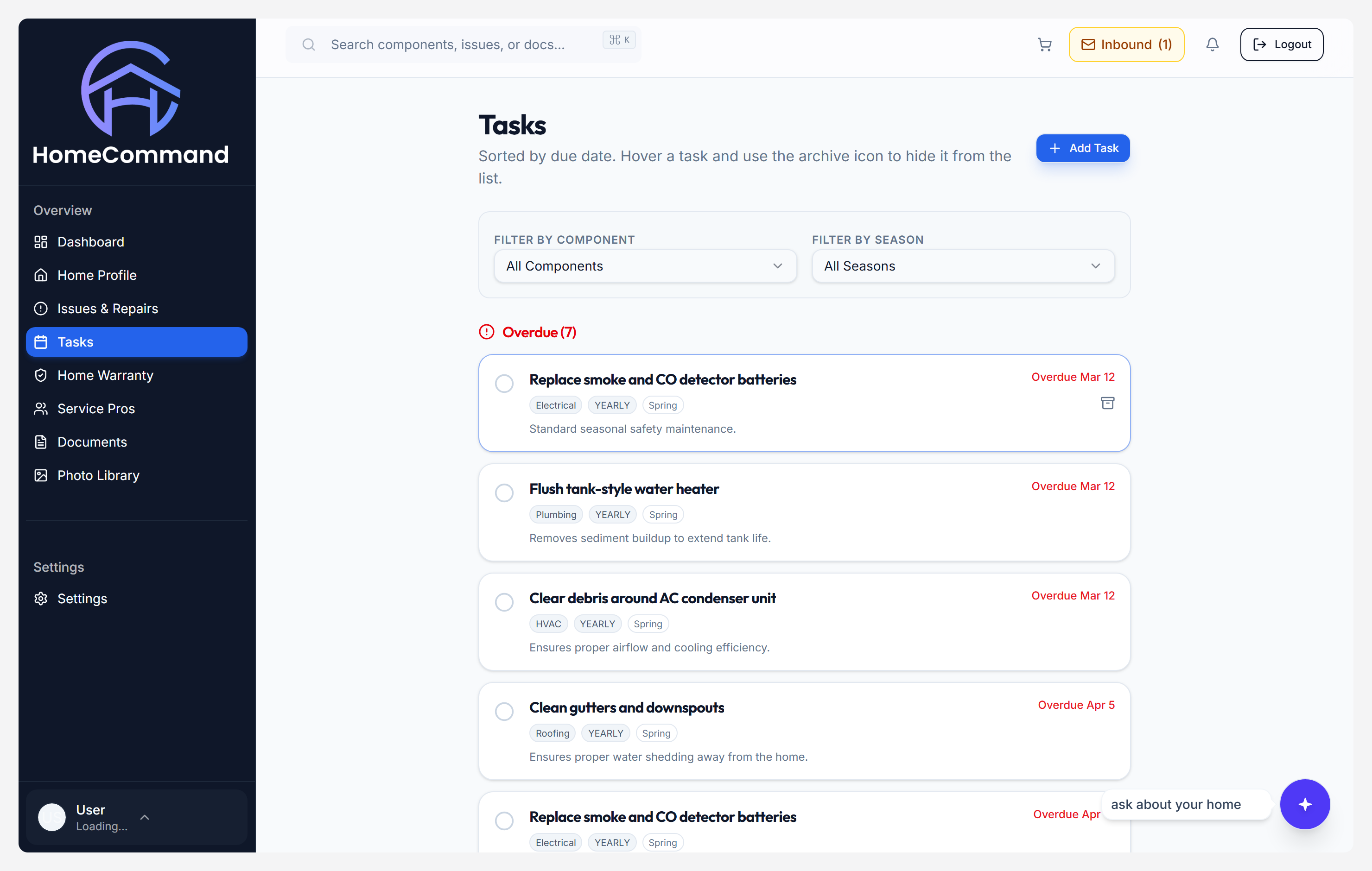This screenshot has width=1372, height=871.
Task: Click the Service Pros people icon
Action: 40,409
